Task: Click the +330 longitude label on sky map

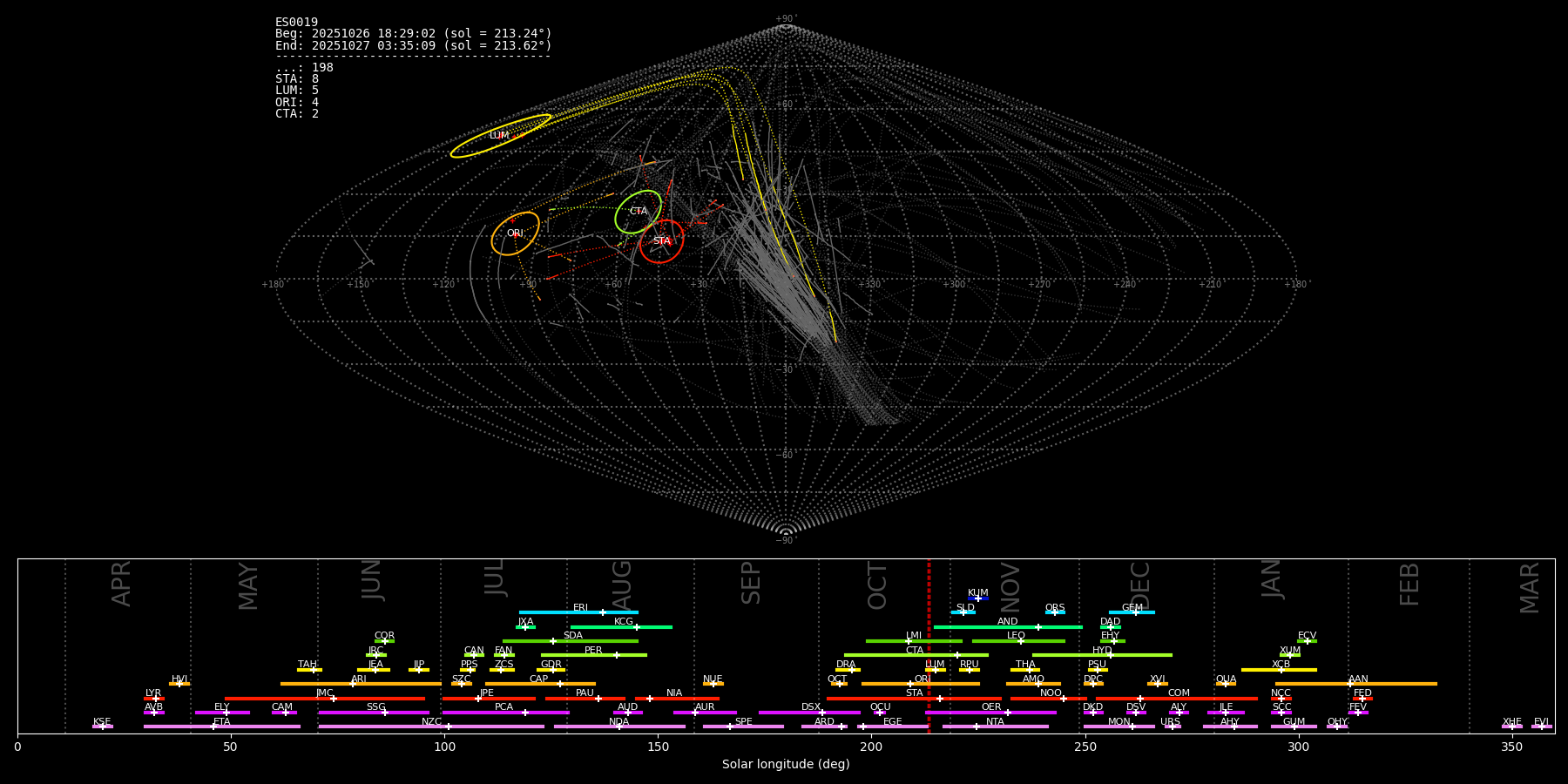Action: pyautogui.click(x=868, y=285)
